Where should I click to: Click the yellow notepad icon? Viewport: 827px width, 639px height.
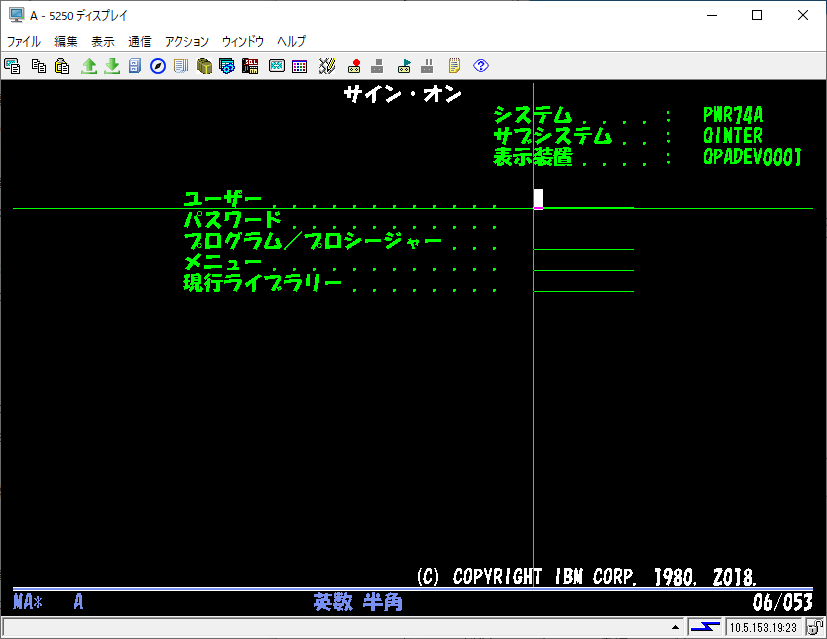point(454,66)
